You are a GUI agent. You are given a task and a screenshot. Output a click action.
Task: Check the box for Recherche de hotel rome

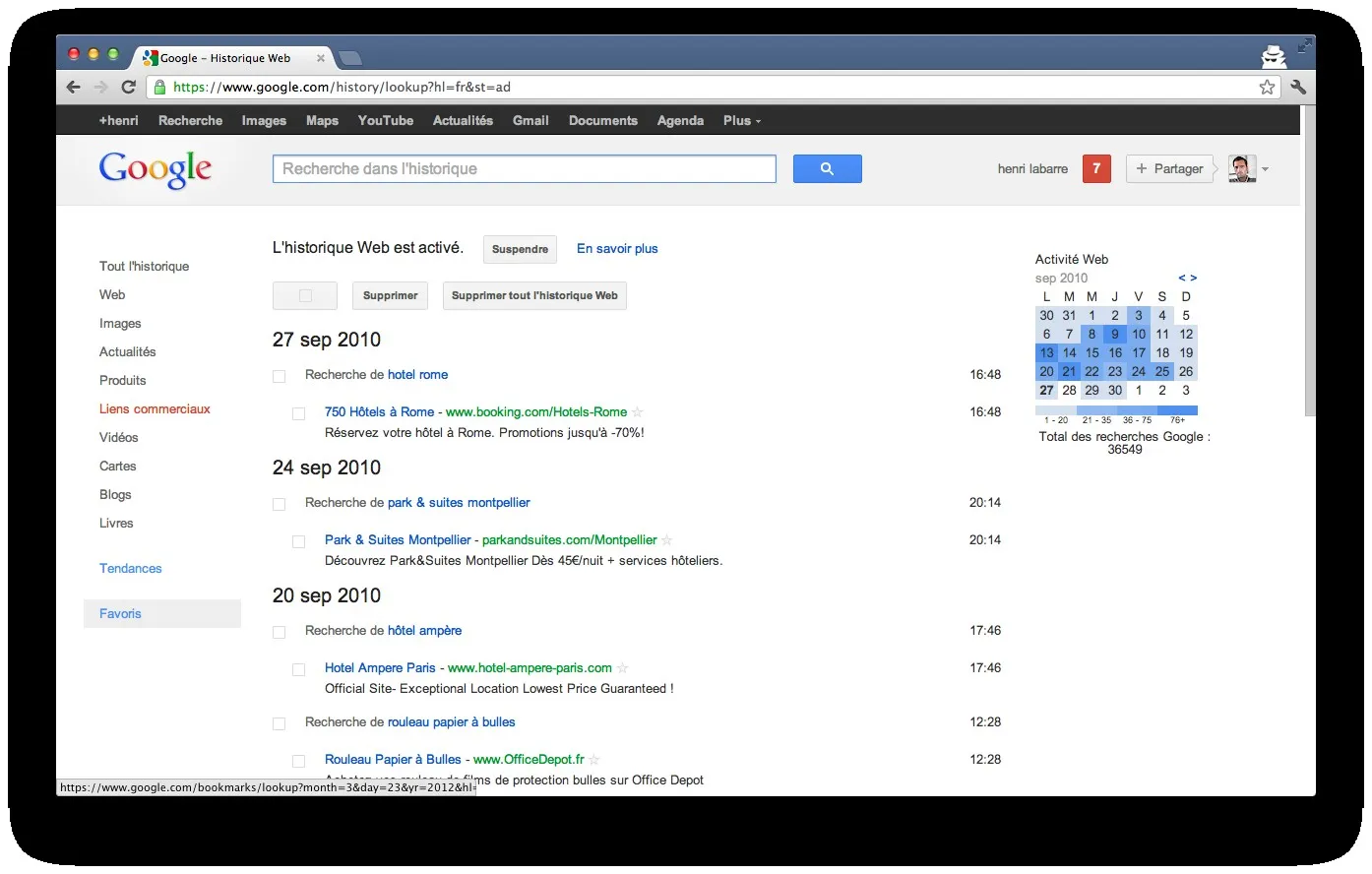point(279,376)
